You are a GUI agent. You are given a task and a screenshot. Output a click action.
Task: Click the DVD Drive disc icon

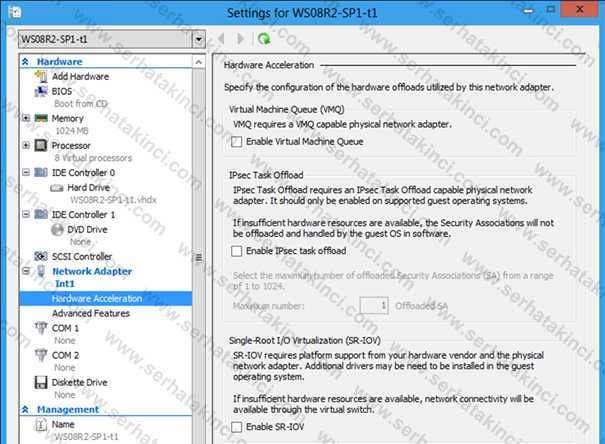[57, 230]
